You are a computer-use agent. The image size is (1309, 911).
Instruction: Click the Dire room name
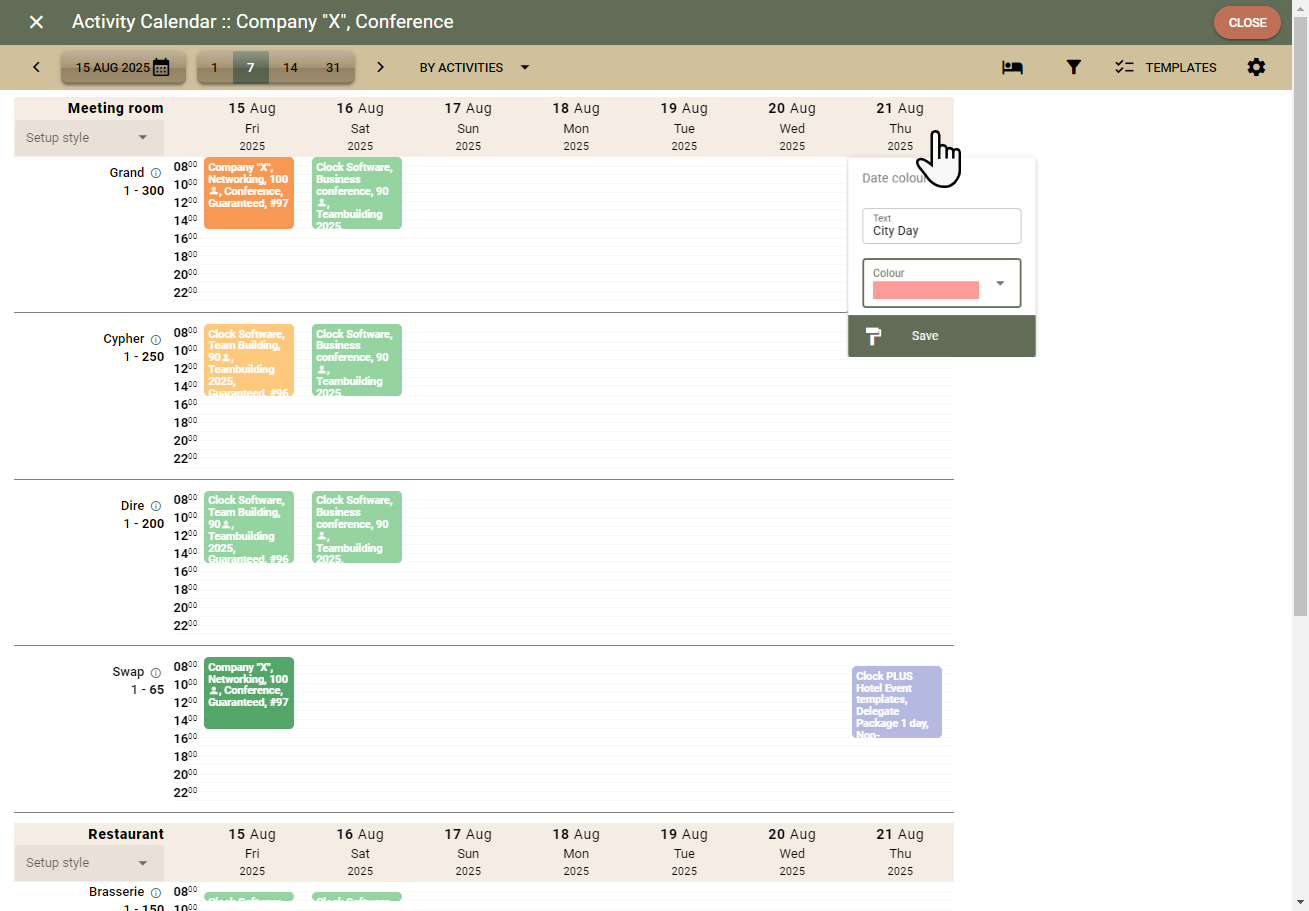click(x=133, y=506)
